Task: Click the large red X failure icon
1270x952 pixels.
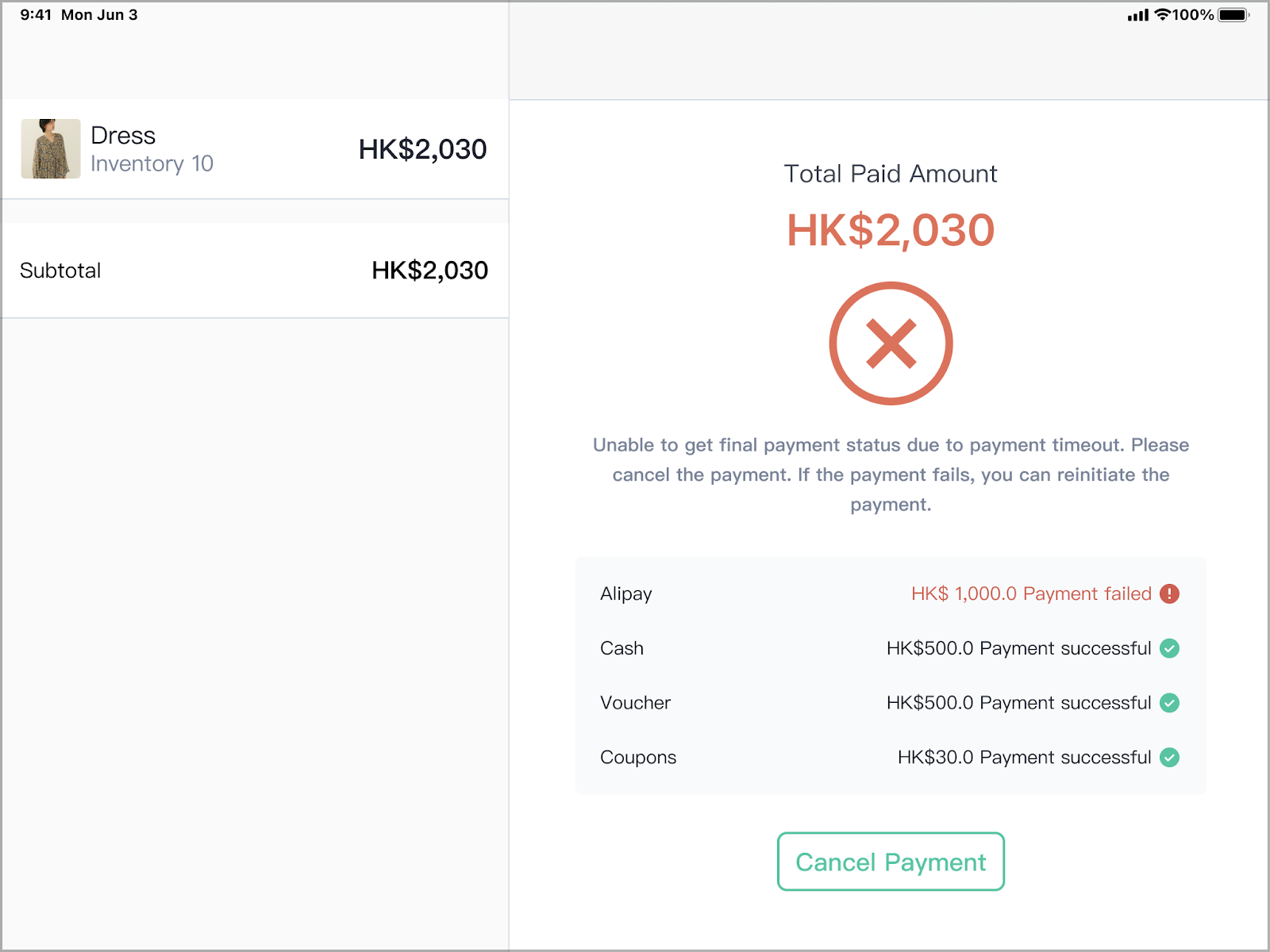Action: coord(891,344)
